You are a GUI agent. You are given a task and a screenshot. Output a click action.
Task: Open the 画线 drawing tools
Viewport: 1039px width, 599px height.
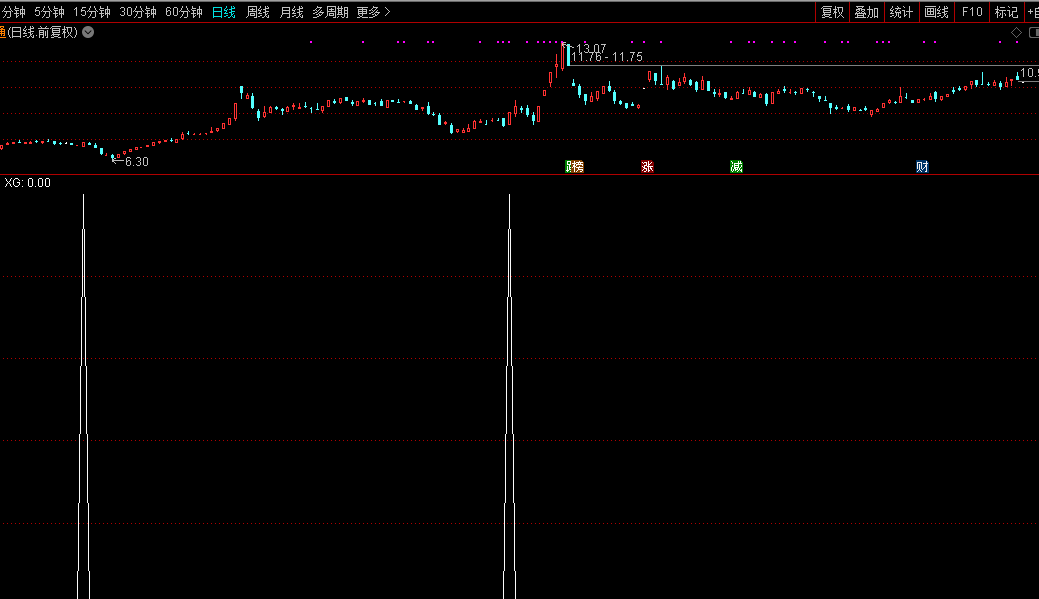pos(936,12)
